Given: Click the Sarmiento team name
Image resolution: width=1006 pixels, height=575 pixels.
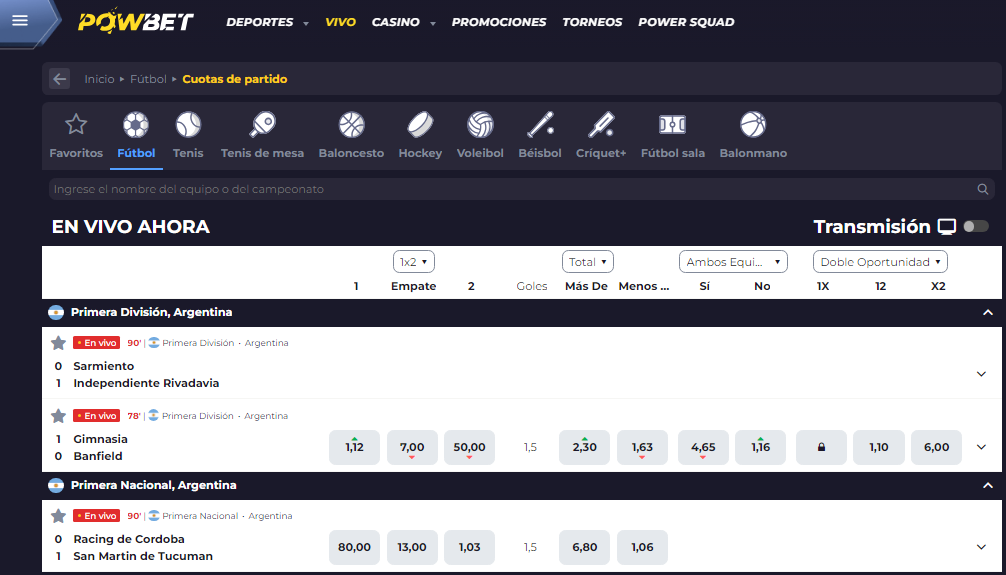Looking at the screenshot, I should [x=104, y=366].
